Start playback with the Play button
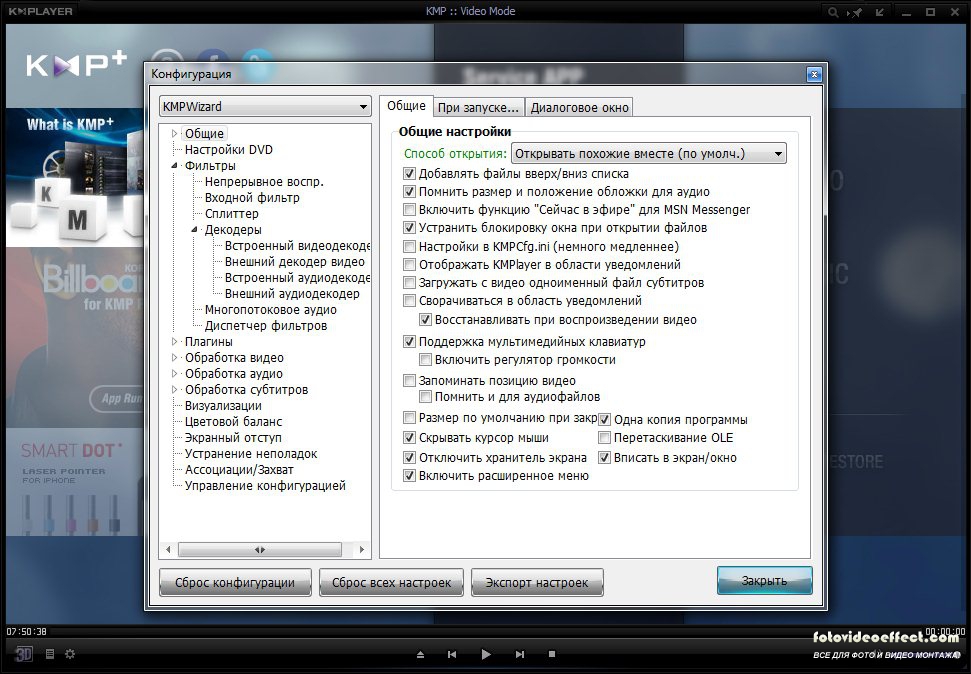This screenshot has height=674, width=971. tap(486, 654)
